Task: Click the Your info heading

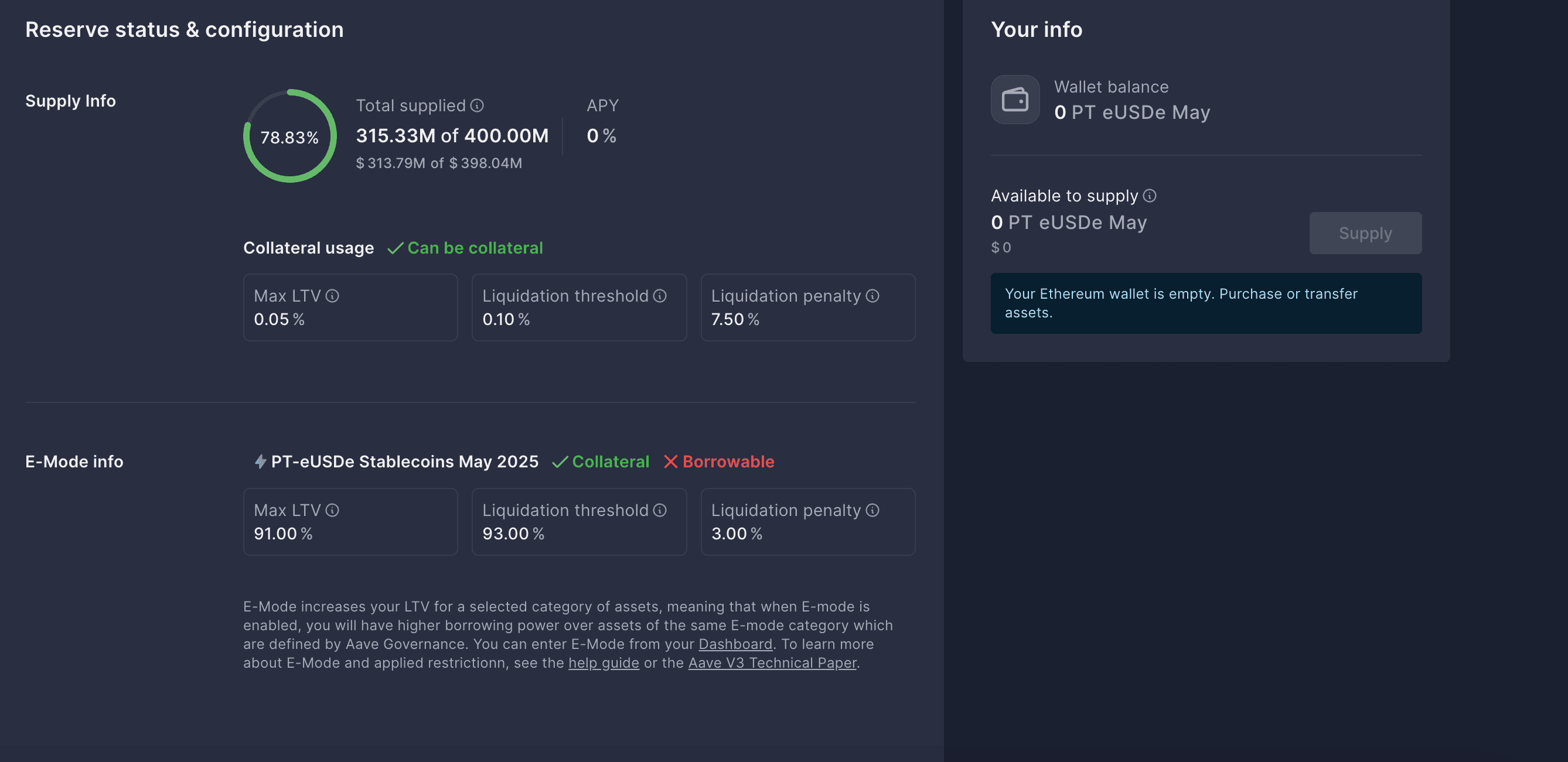Action: [1036, 29]
